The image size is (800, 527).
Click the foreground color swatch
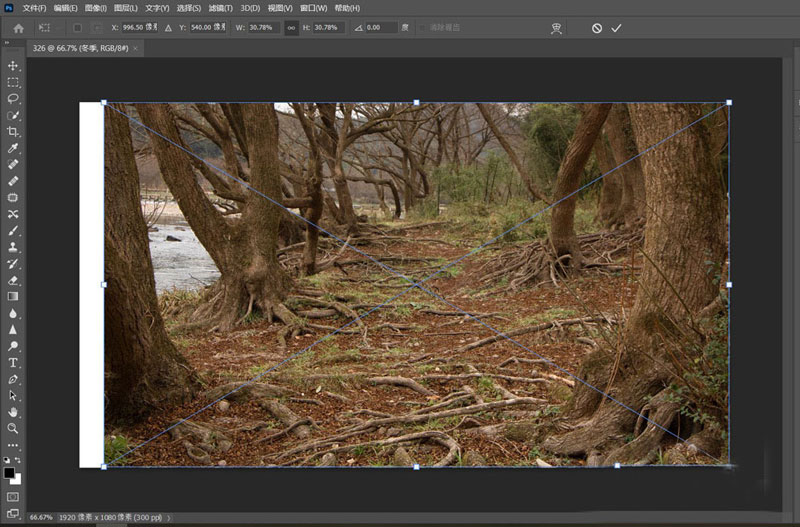tap(9, 472)
